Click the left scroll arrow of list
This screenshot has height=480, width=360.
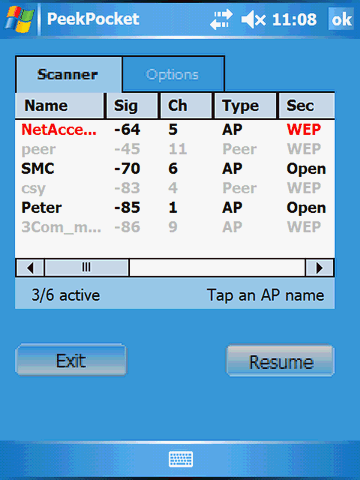click(30, 268)
